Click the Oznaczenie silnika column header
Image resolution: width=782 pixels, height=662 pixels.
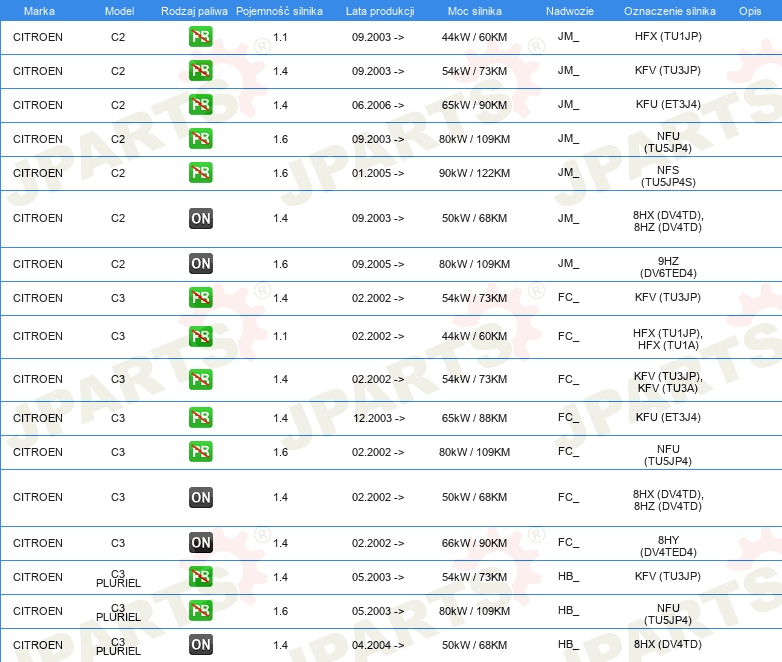point(669,10)
